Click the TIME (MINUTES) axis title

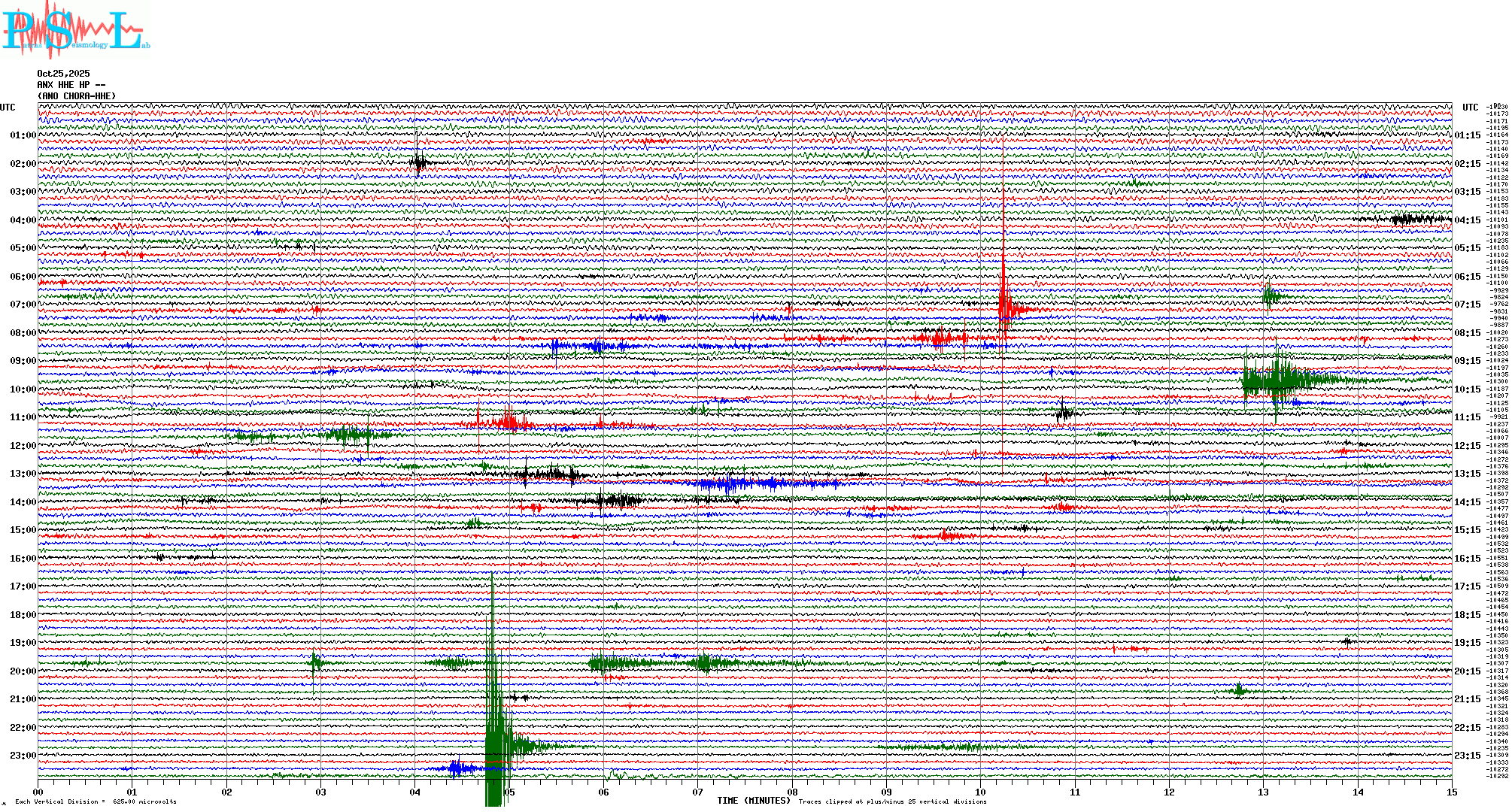coord(753,801)
